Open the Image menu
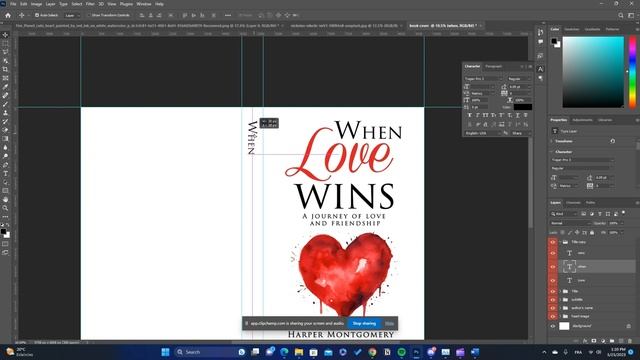Image resolution: width=640 pixels, height=360 pixels. click(36, 4)
